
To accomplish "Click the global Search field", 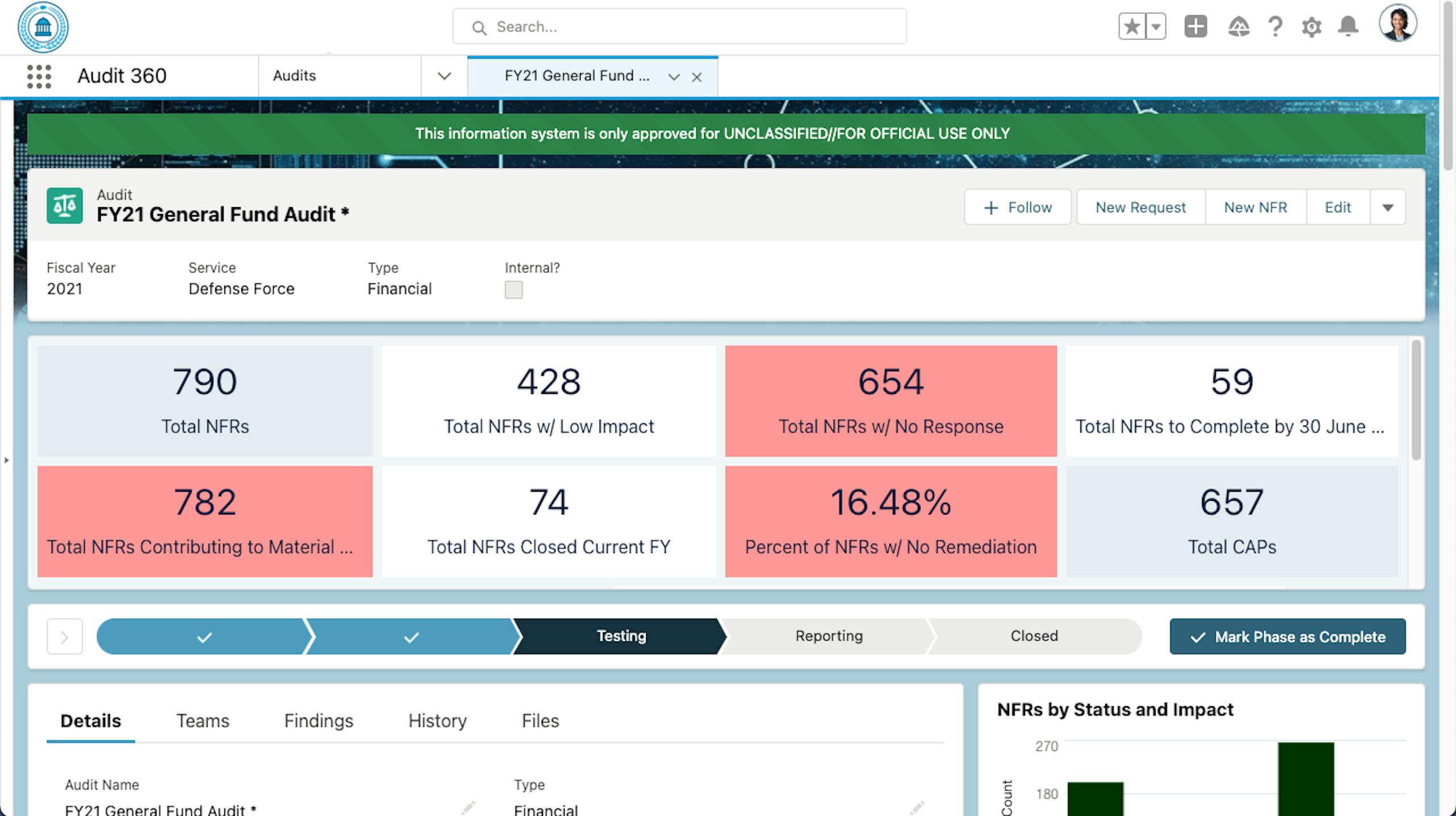I will 679,27.
